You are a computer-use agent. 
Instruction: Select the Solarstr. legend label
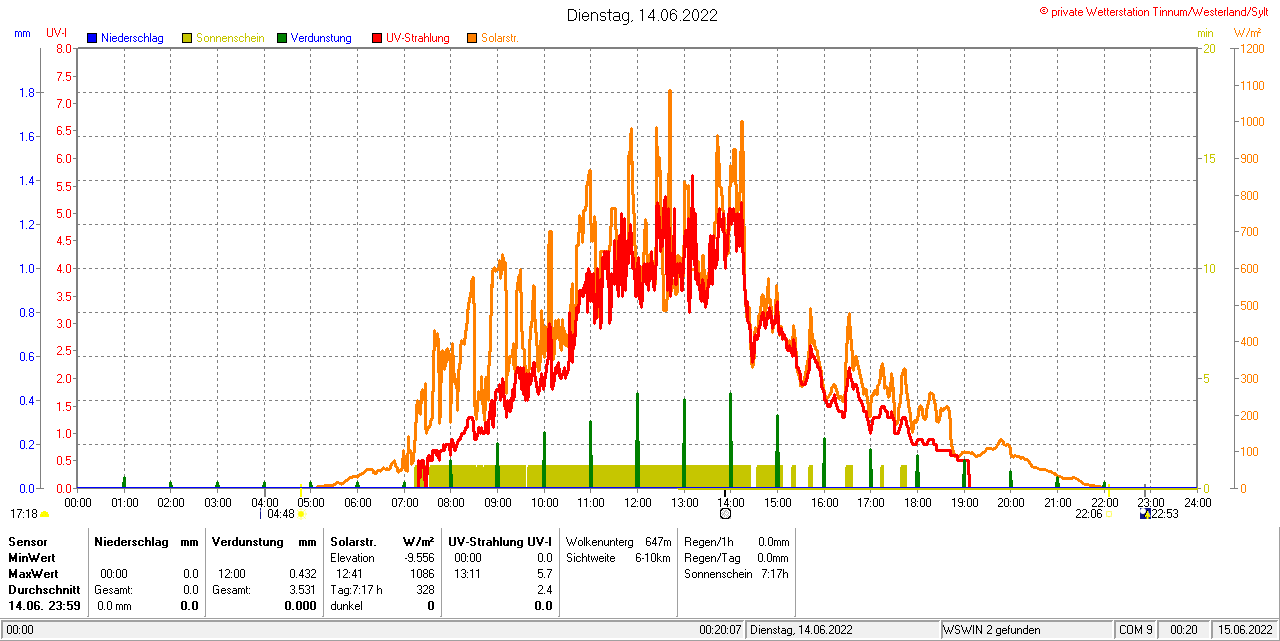click(x=499, y=38)
